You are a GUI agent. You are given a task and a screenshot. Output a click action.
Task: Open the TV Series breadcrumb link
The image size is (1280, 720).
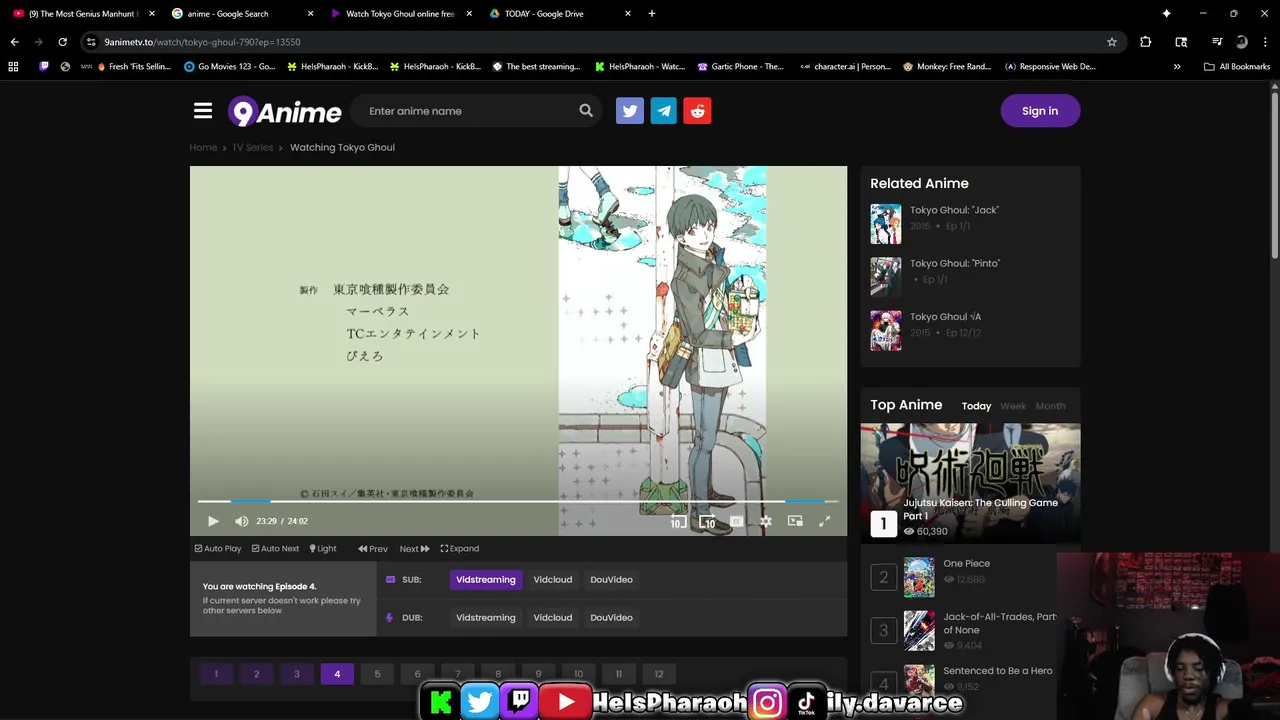[252, 147]
